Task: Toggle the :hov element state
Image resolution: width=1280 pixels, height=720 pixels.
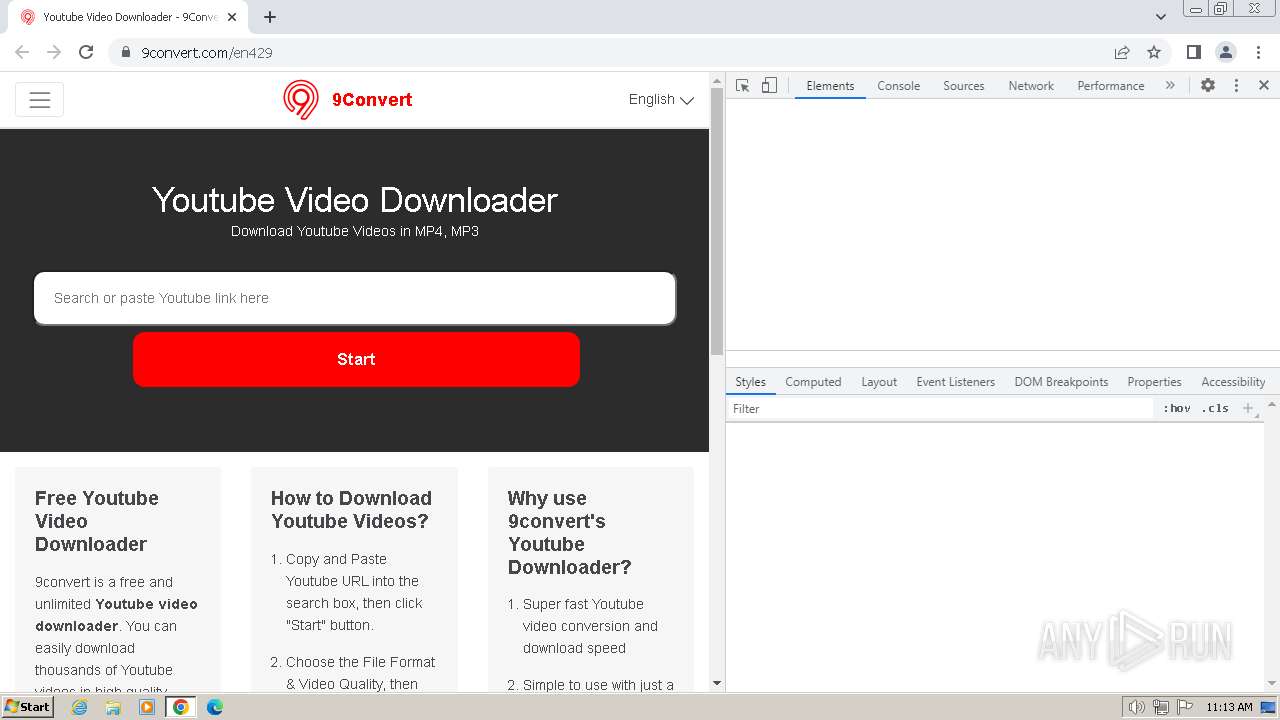Action: coord(1177,409)
